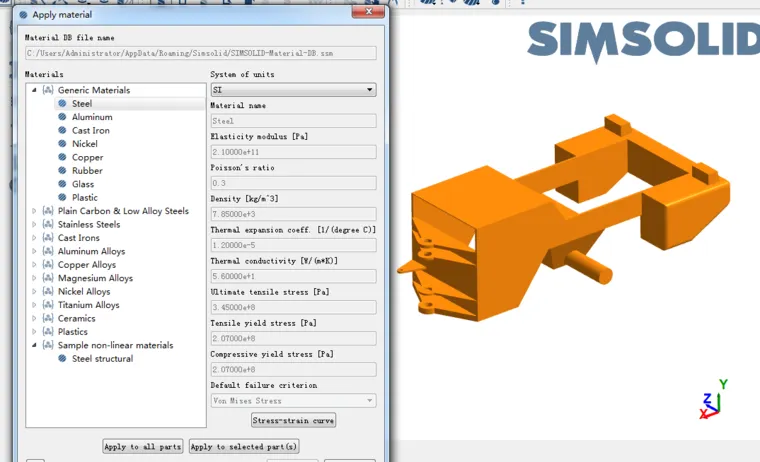
Task: Select Steel structural non-linear material
Action: tap(102, 359)
